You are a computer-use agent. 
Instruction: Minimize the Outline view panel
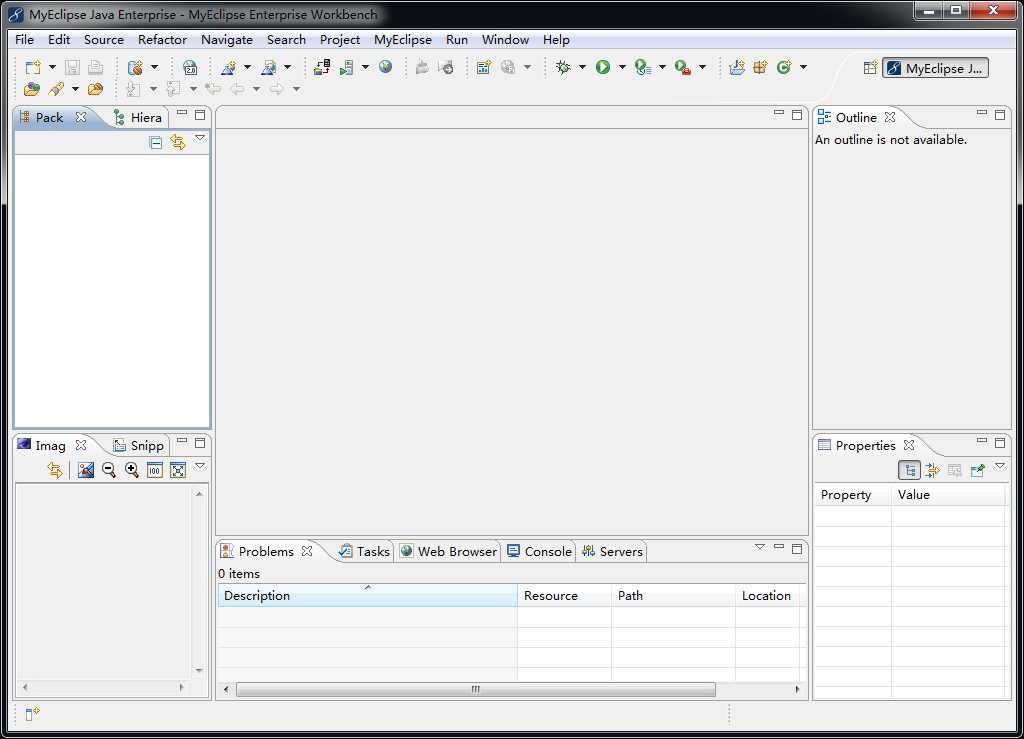[x=982, y=114]
